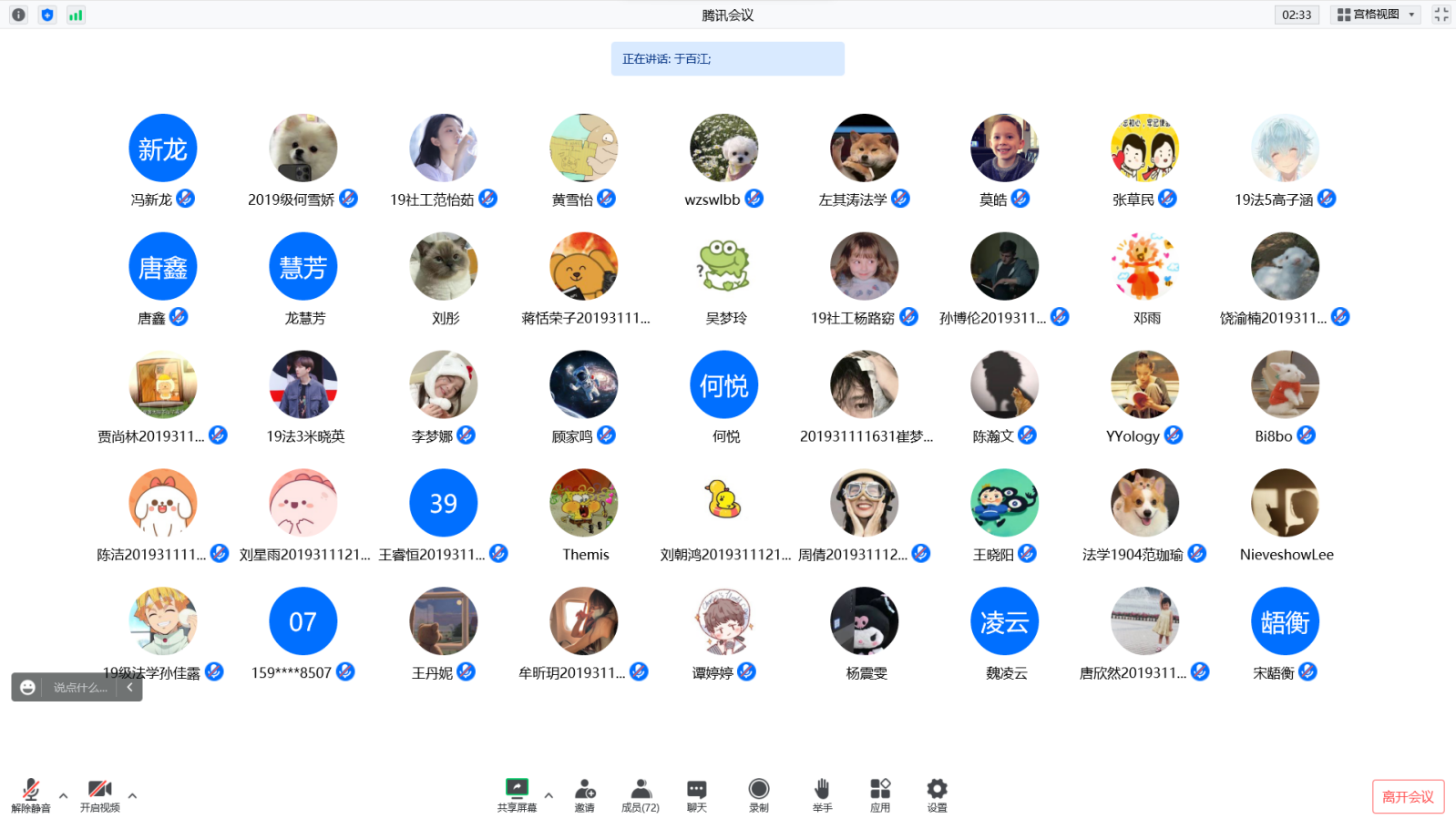Open the 应用 apps icon
Viewport: 1456px width, 819px height.
(879, 794)
